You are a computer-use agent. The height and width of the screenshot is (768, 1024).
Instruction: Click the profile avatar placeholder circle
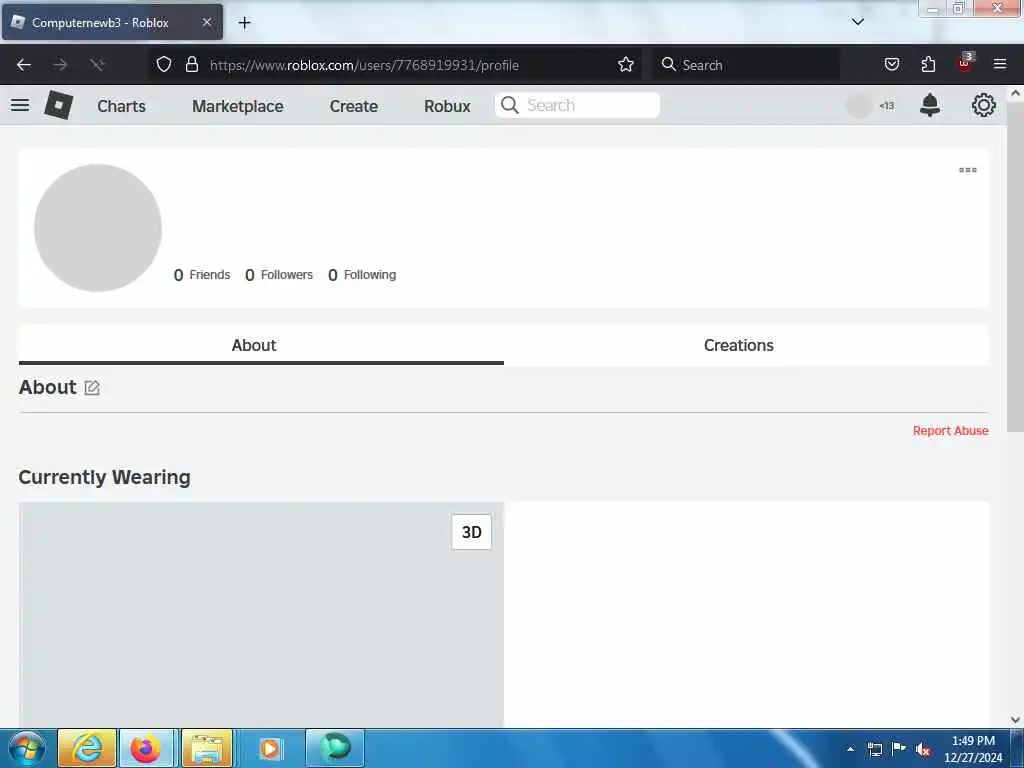pos(98,227)
